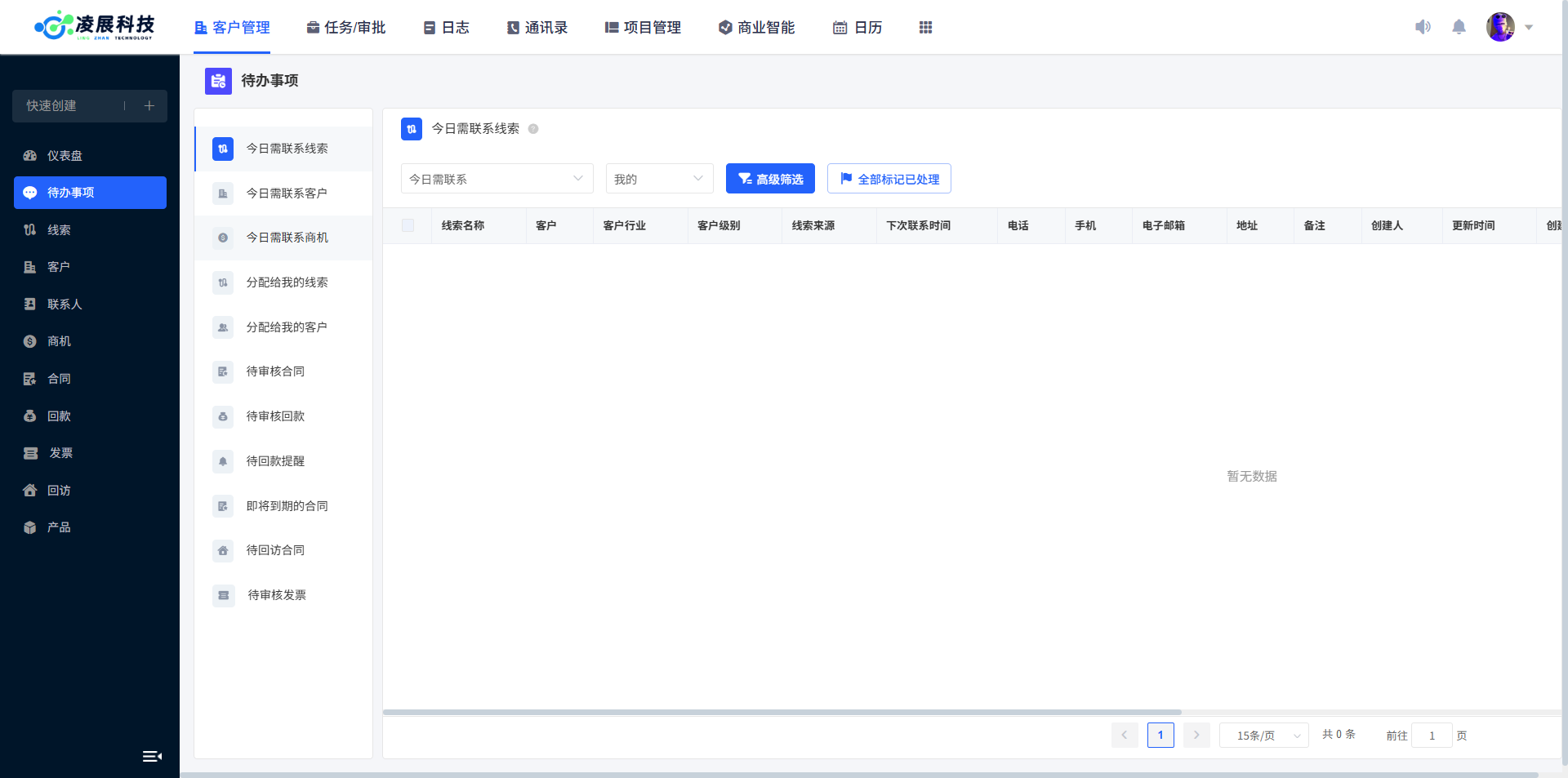Image resolution: width=1568 pixels, height=778 pixels.
Task: Open 仪表盘 in the sidebar
Action: coord(64,156)
